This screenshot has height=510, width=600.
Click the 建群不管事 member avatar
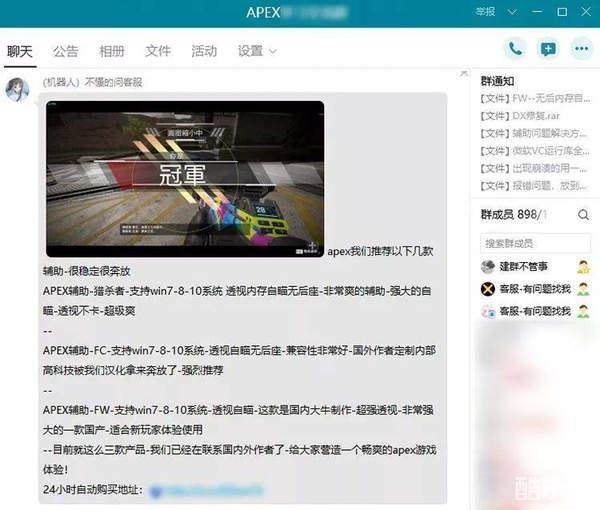point(488,266)
